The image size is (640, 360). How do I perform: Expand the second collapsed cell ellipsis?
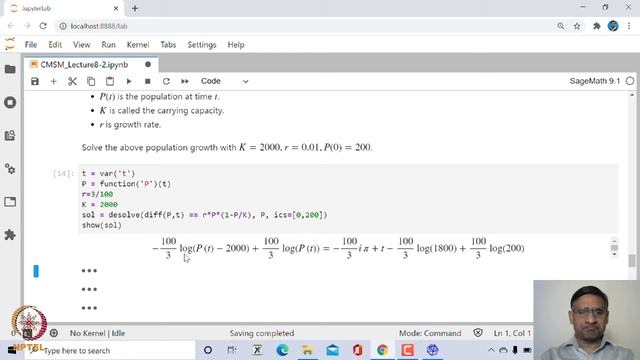click(89, 289)
